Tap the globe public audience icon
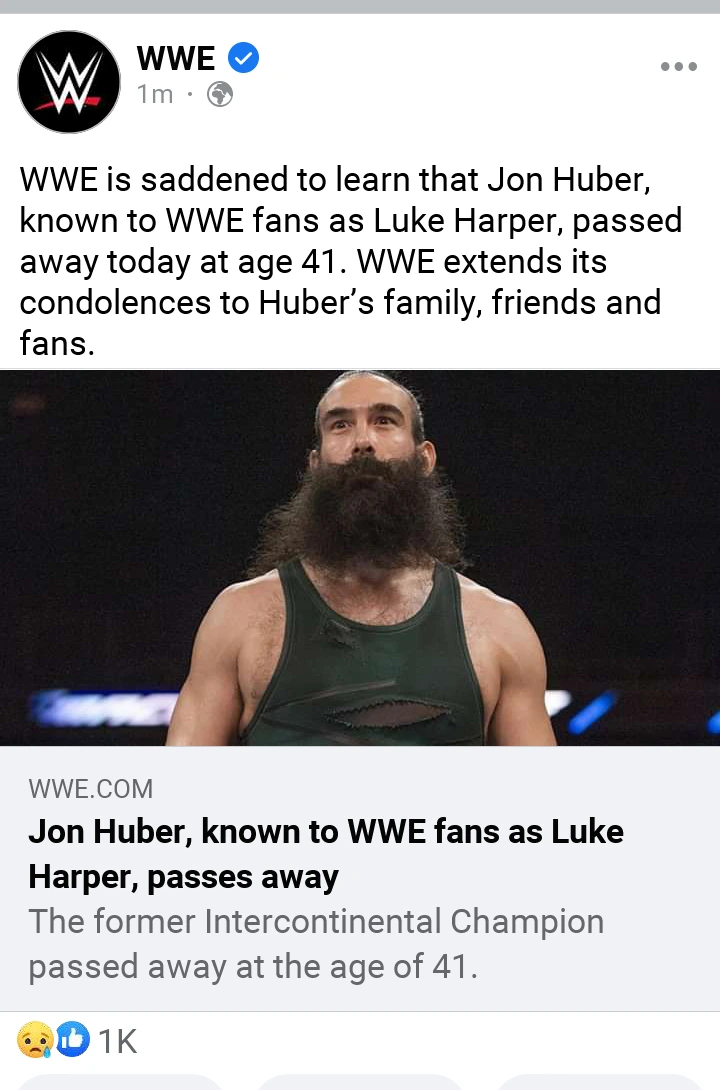The width and height of the screenshot is (720, 1090). click(220, 94)
